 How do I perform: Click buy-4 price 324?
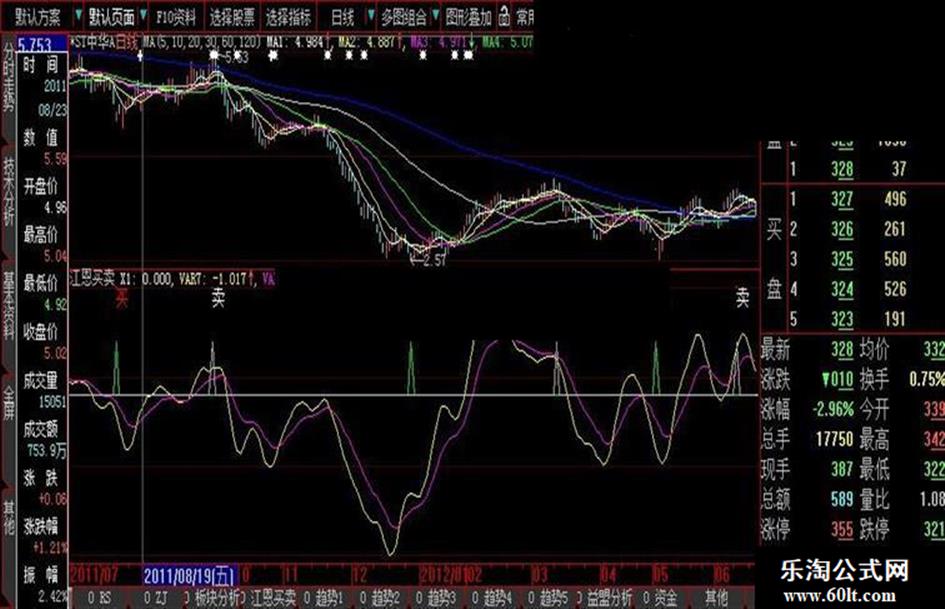[x=842, y=290]
